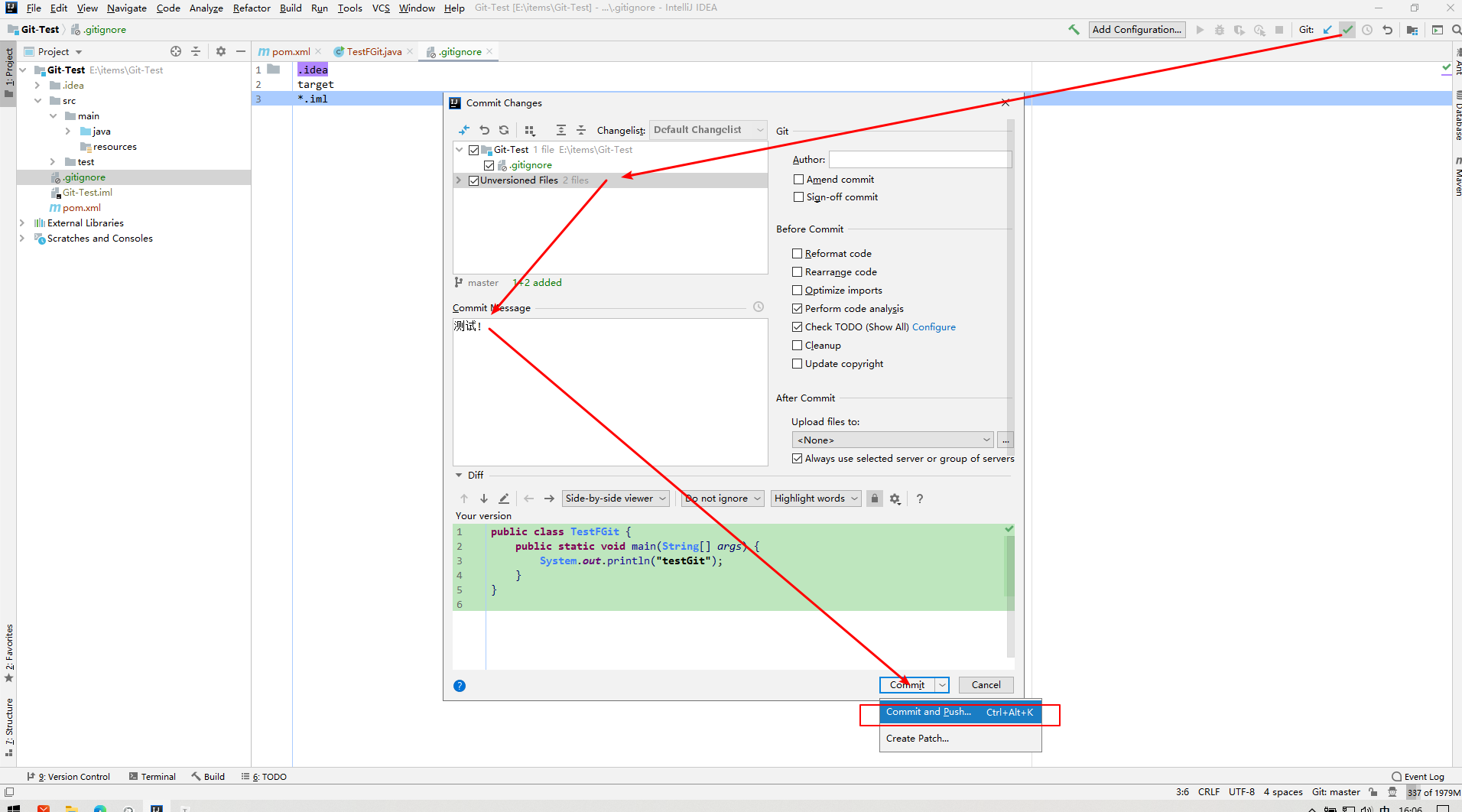This screenshot has width=1462, height=812.
Task: Select Commit and Push menu entry
Action: tap(960, 712)
